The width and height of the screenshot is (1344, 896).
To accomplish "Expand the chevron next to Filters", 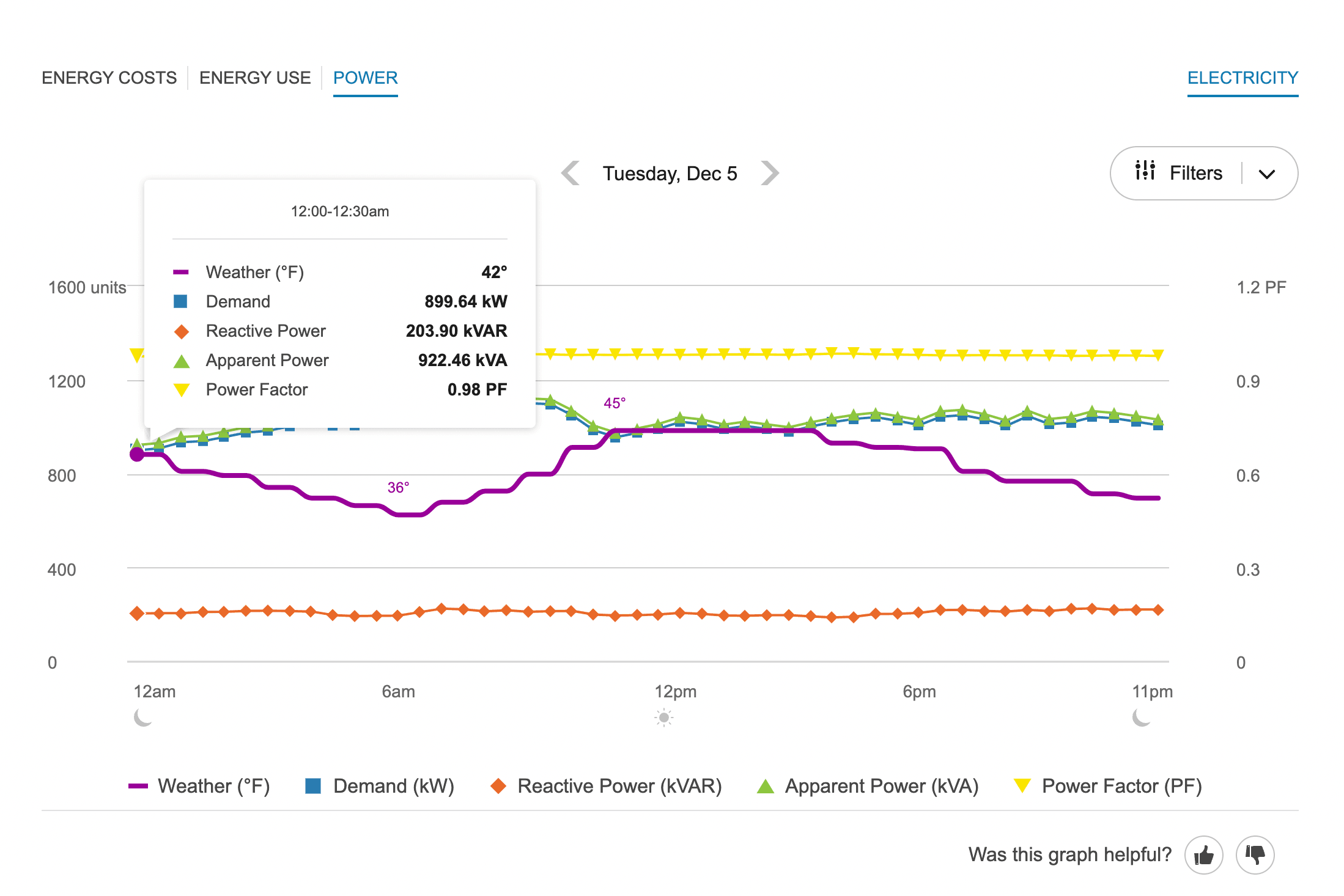I will tap(1267, 173).
